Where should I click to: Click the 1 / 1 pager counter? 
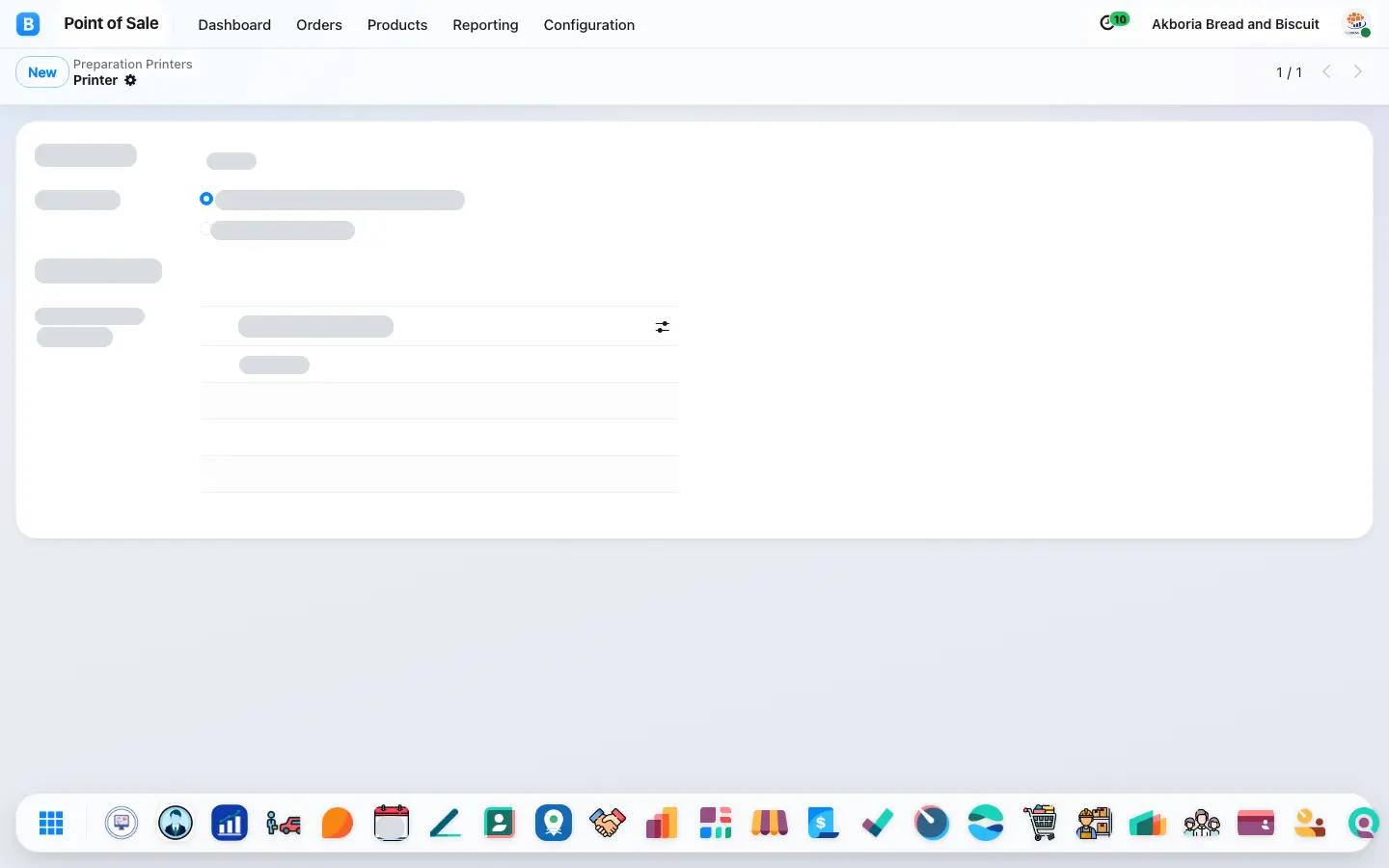coord(1289,72)
